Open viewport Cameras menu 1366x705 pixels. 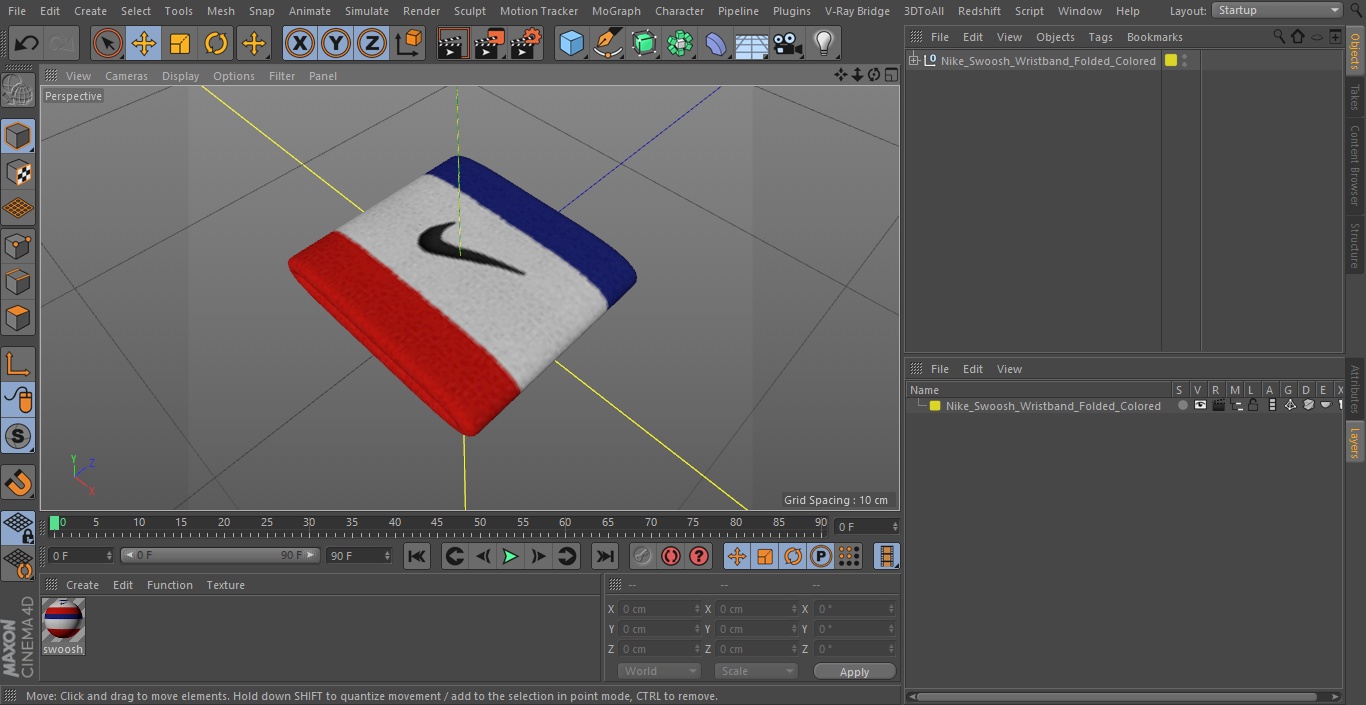coord(126,76)
